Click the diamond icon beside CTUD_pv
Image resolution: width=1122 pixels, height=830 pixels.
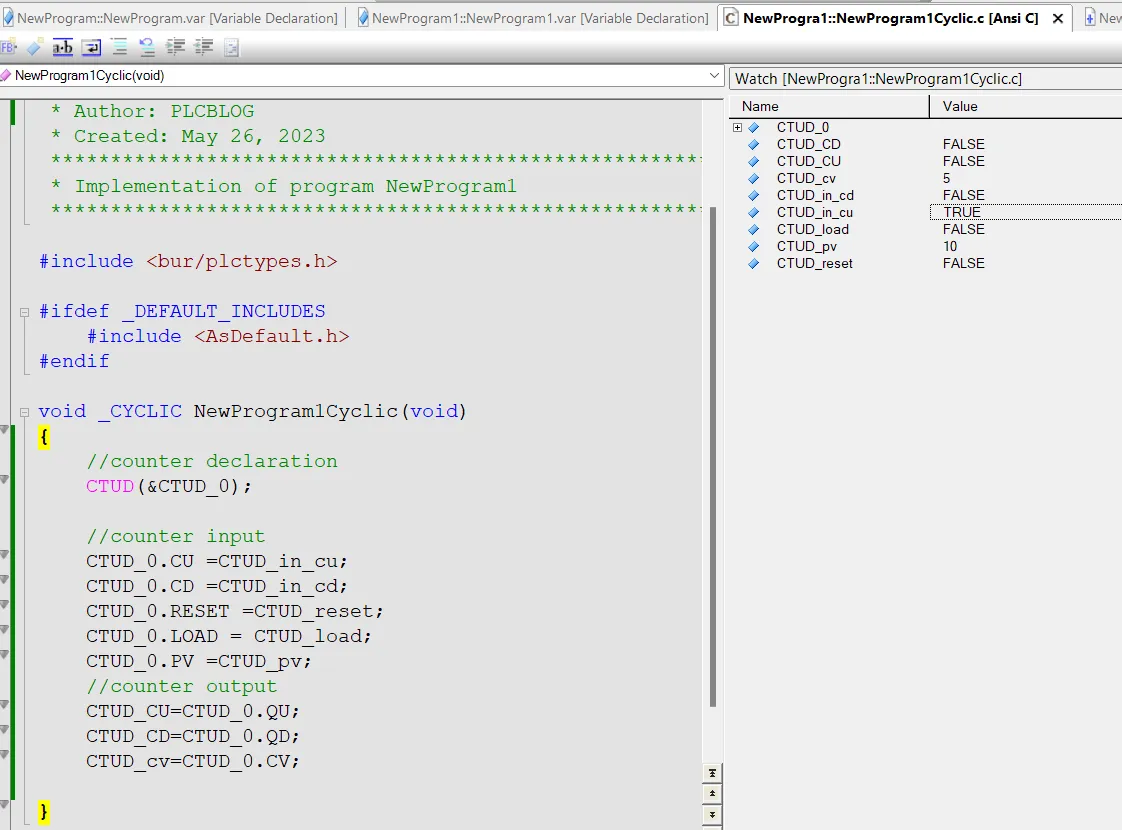tap(753, 247)
